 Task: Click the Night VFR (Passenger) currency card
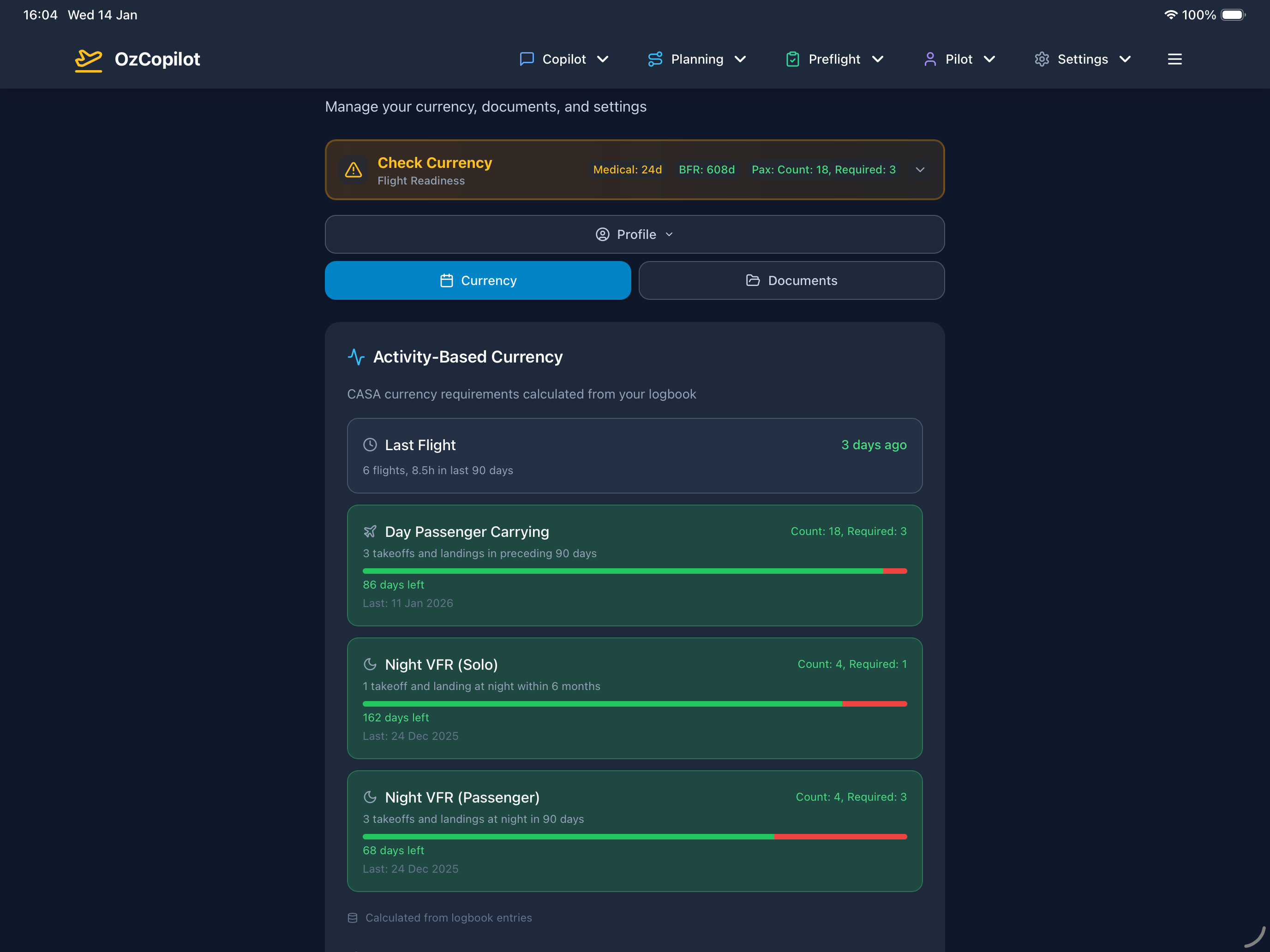(x=635, y=832)
